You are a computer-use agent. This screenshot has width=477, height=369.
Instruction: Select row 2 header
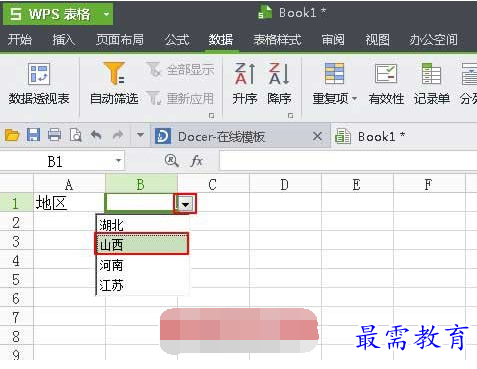tap(16, 222)
